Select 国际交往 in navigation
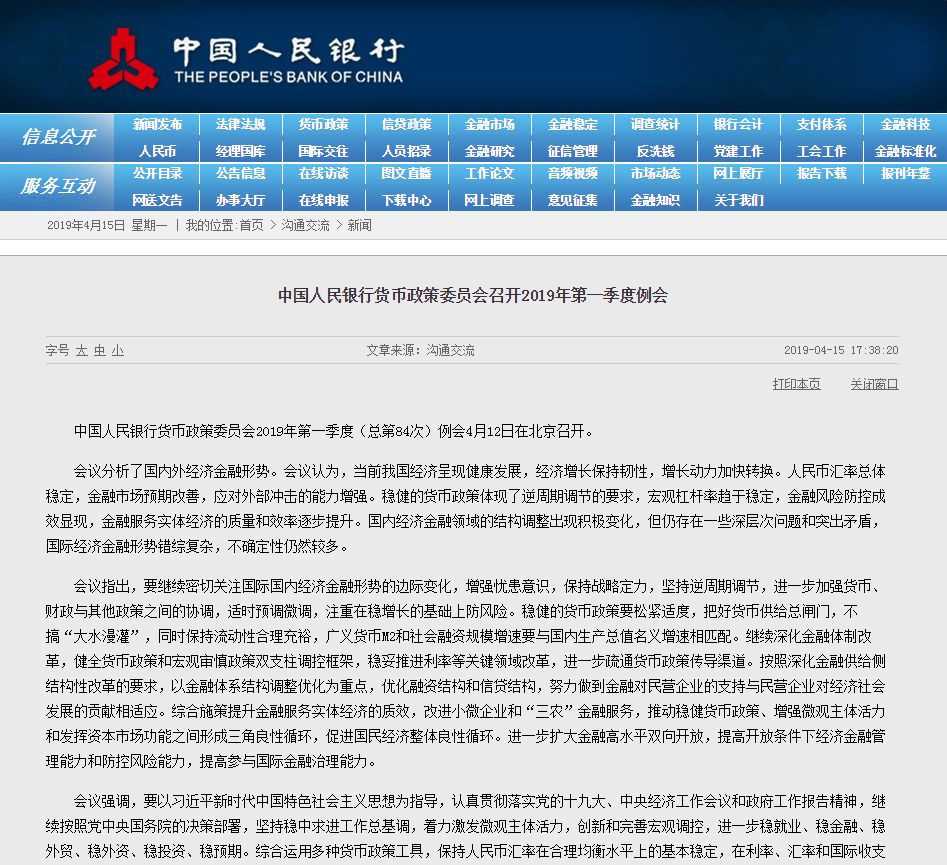Viewport: 947px width, 865px height. 324,151
